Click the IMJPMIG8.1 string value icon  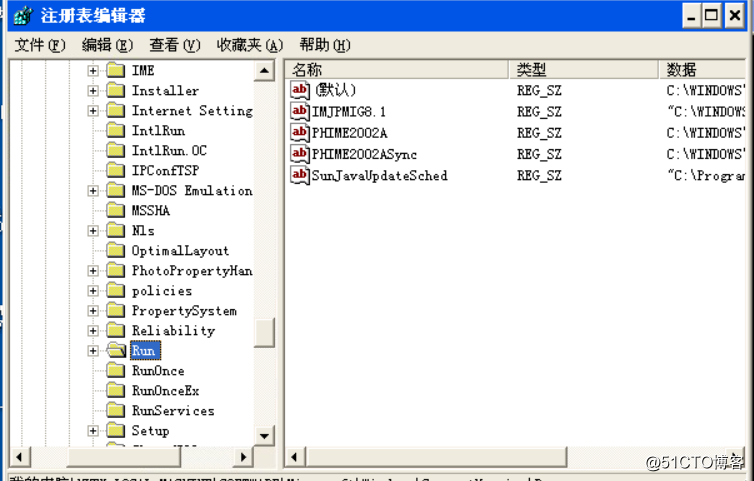[x=299, y=111]
